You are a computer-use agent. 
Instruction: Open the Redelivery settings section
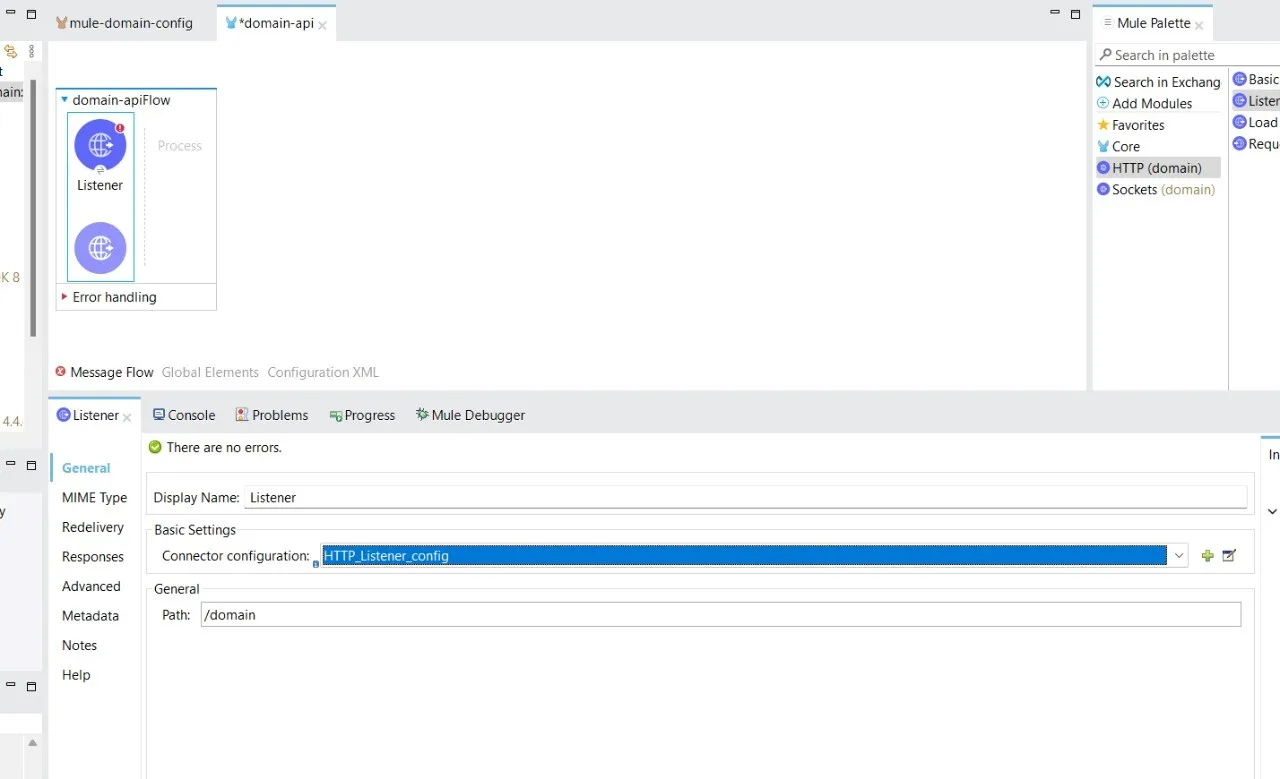(93, 527)
